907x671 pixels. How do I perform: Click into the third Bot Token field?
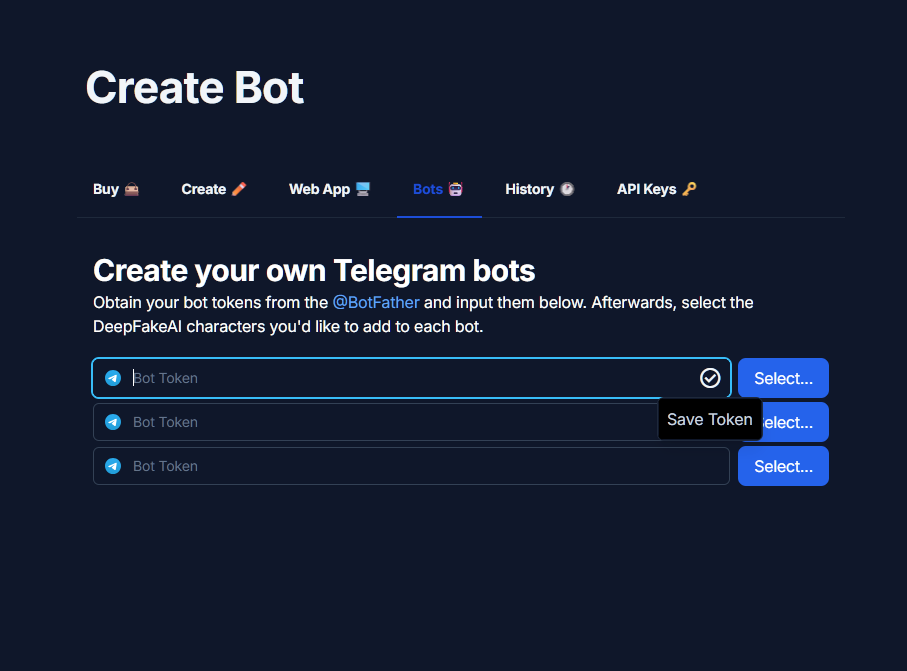[400, 466]
